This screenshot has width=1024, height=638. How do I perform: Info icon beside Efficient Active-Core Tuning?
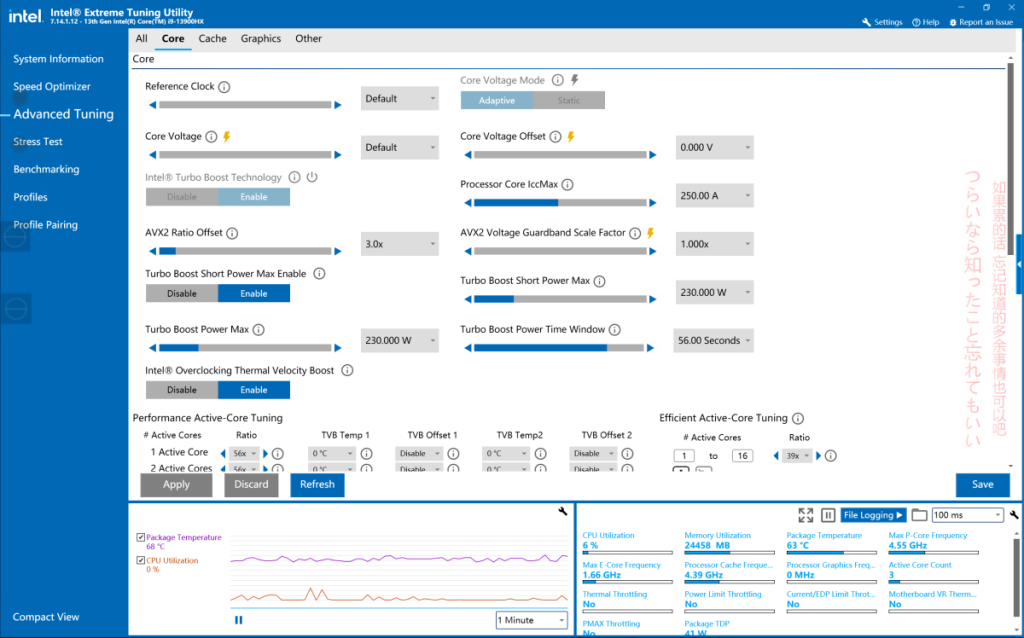click(798, 419)
